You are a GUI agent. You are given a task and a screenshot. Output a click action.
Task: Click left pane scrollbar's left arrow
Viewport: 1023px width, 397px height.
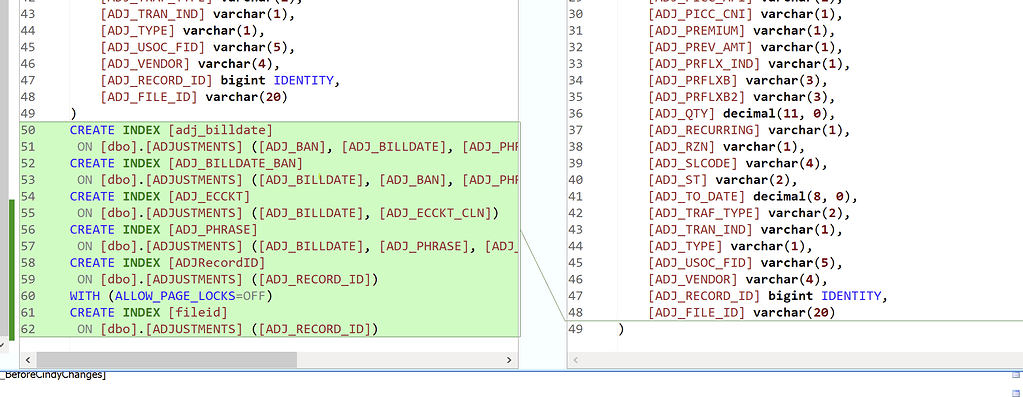click(28, 360)
